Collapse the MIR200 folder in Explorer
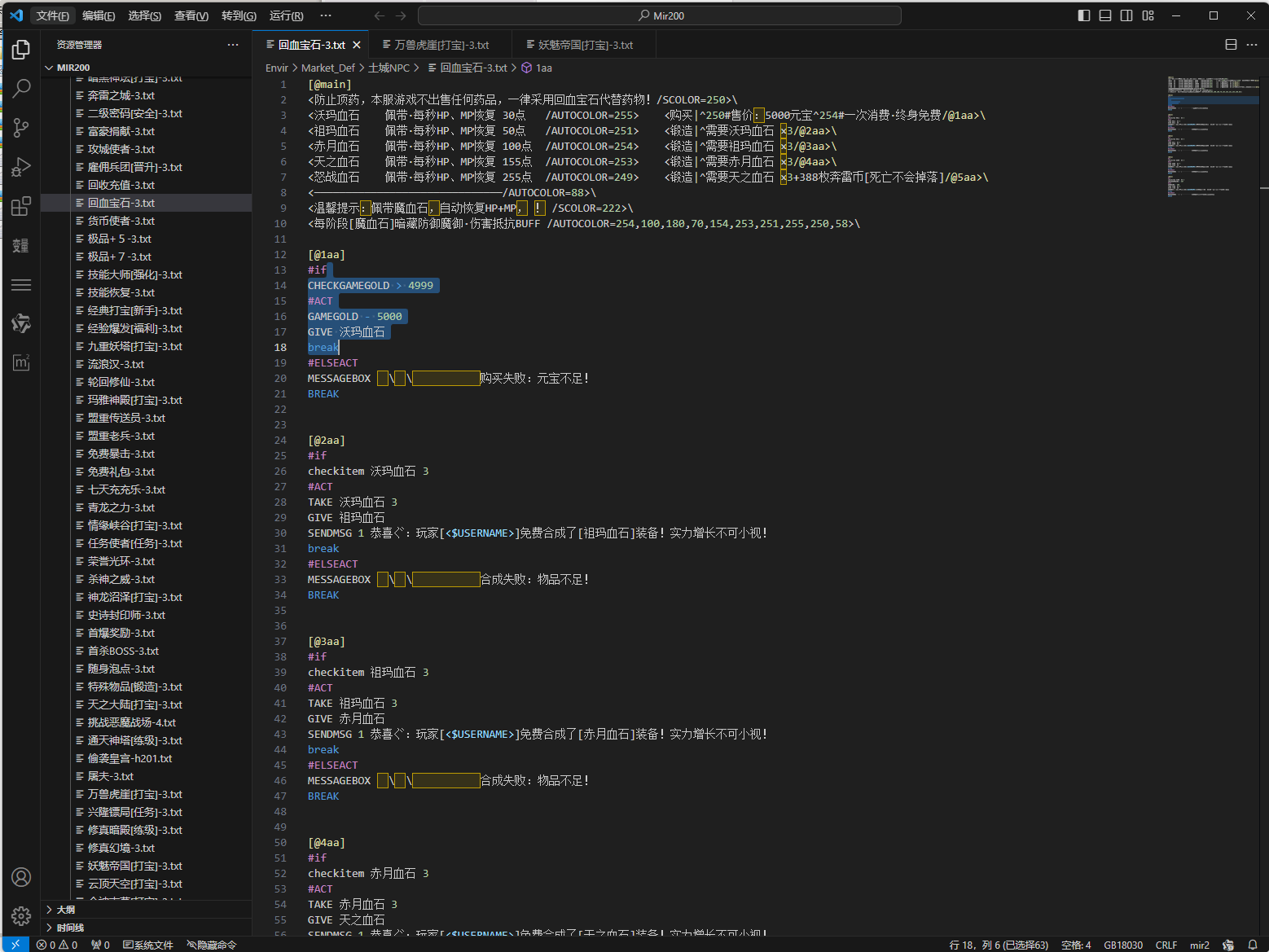 point(50,67)
